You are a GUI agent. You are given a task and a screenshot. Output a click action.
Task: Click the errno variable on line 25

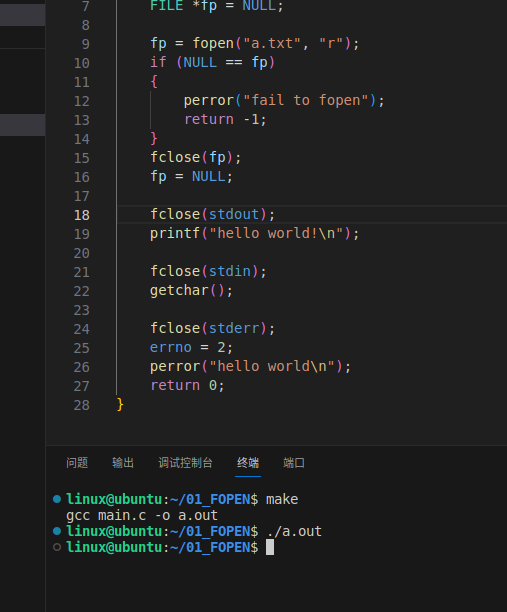point(171,347)
